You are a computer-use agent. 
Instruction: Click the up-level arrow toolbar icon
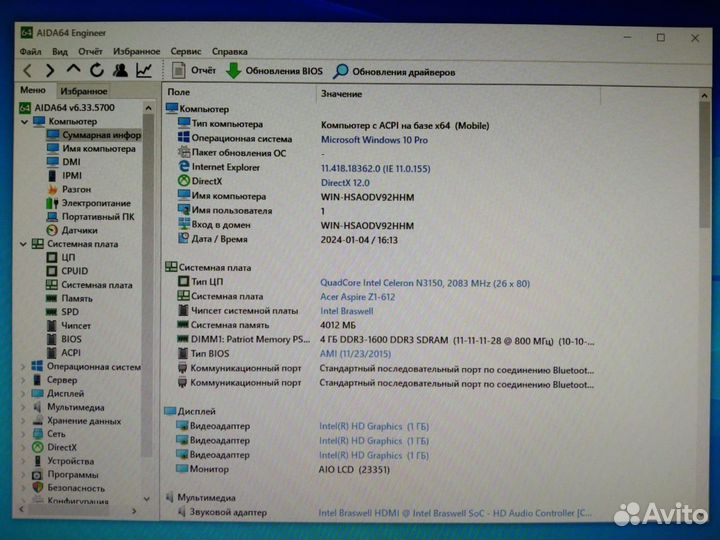click(73, 69)
